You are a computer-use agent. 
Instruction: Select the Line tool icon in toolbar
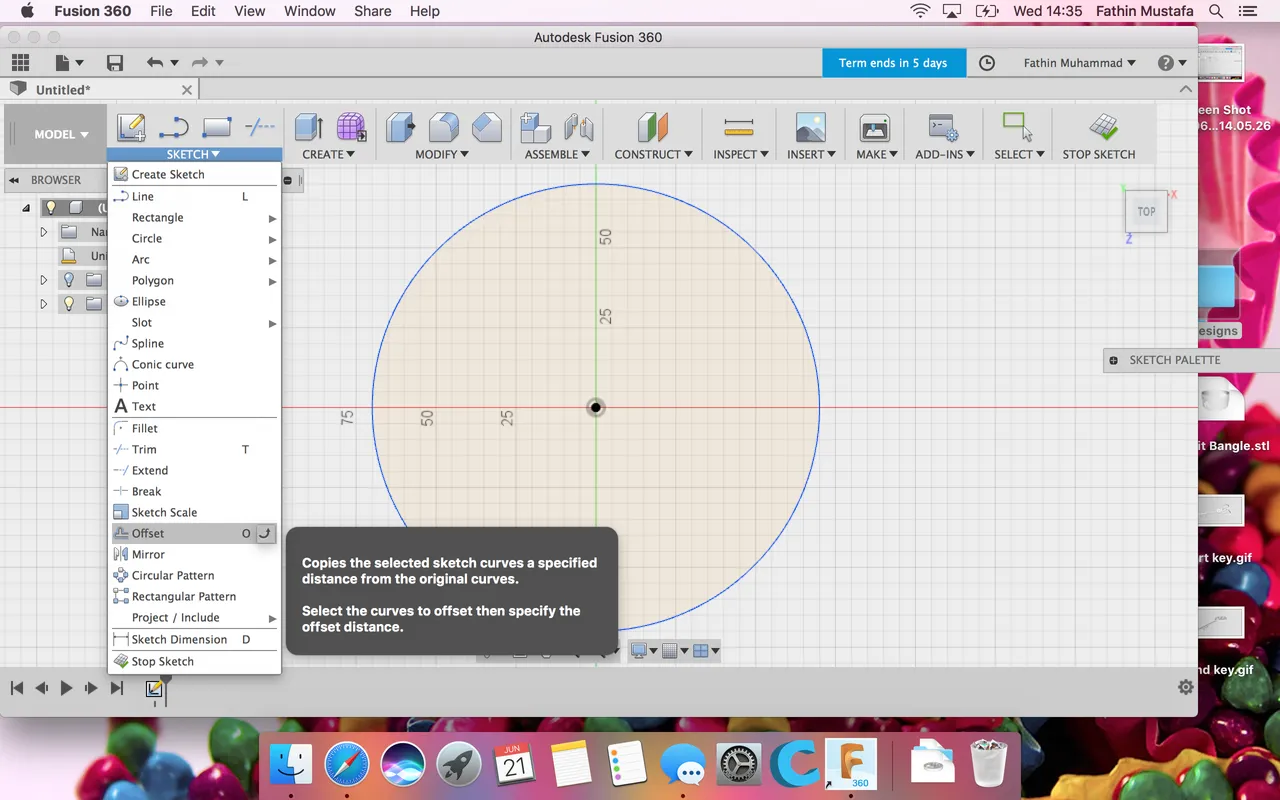174,127
